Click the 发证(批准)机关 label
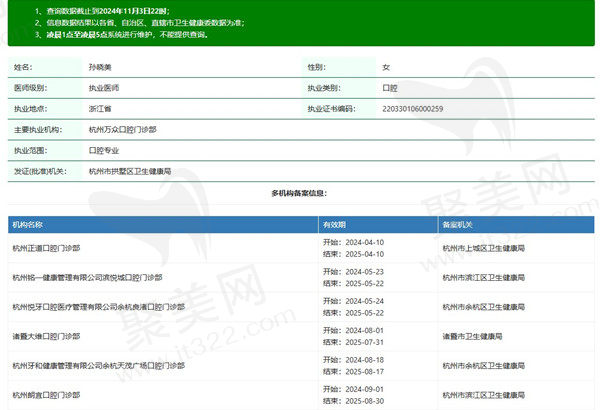The width and height of the screenshot is (600, 410). (40, 171)
